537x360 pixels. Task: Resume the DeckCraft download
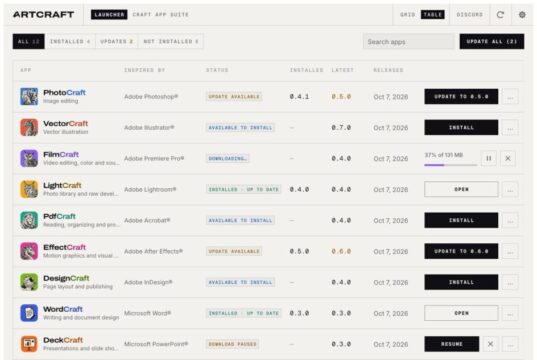pos(452,344)
